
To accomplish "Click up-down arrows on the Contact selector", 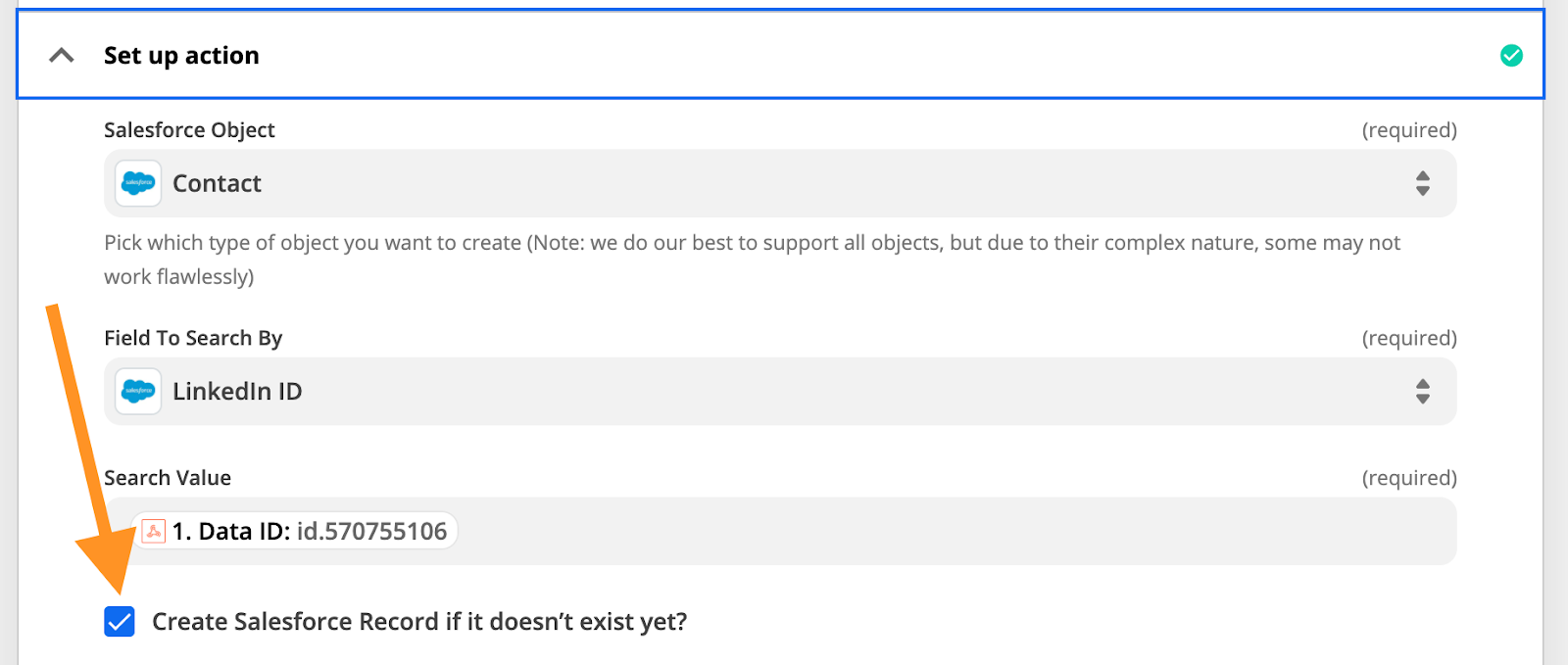I will (x=1422, y=183).
